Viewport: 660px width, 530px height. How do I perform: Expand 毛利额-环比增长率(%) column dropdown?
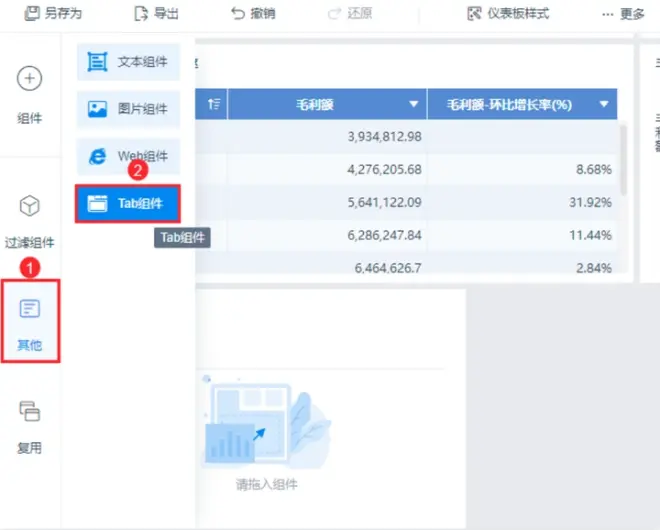pos(604,104)
